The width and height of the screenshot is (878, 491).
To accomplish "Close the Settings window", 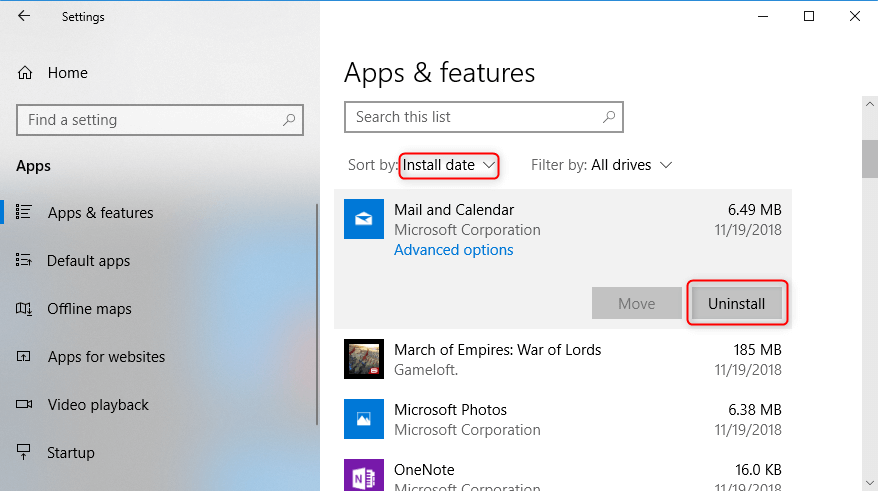I will (854, 16).
